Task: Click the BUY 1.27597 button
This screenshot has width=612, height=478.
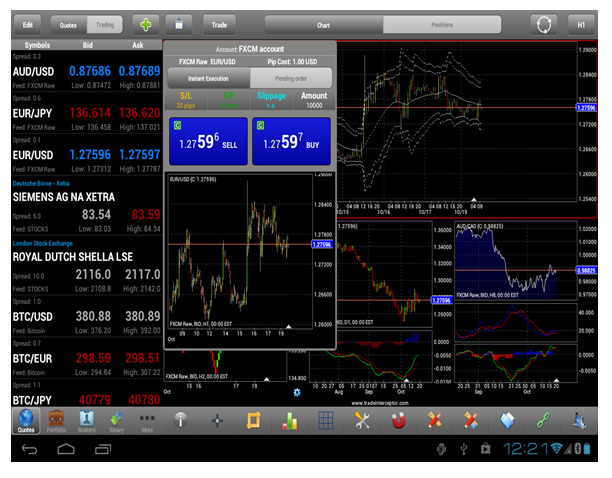Action: coord(291,141)
